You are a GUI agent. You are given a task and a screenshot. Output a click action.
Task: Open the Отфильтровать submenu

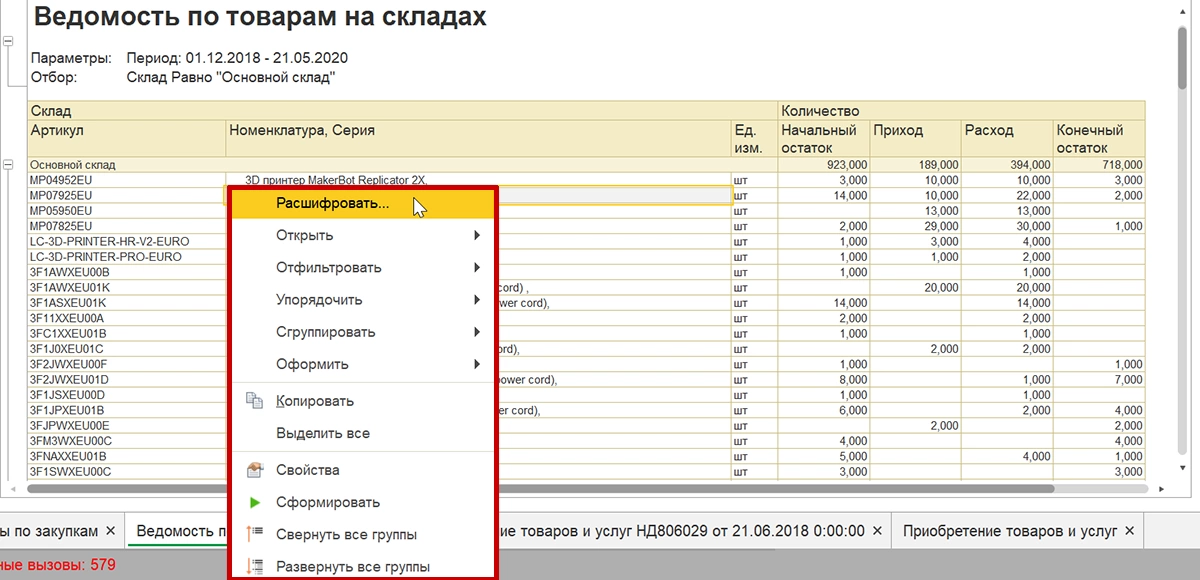362,268
